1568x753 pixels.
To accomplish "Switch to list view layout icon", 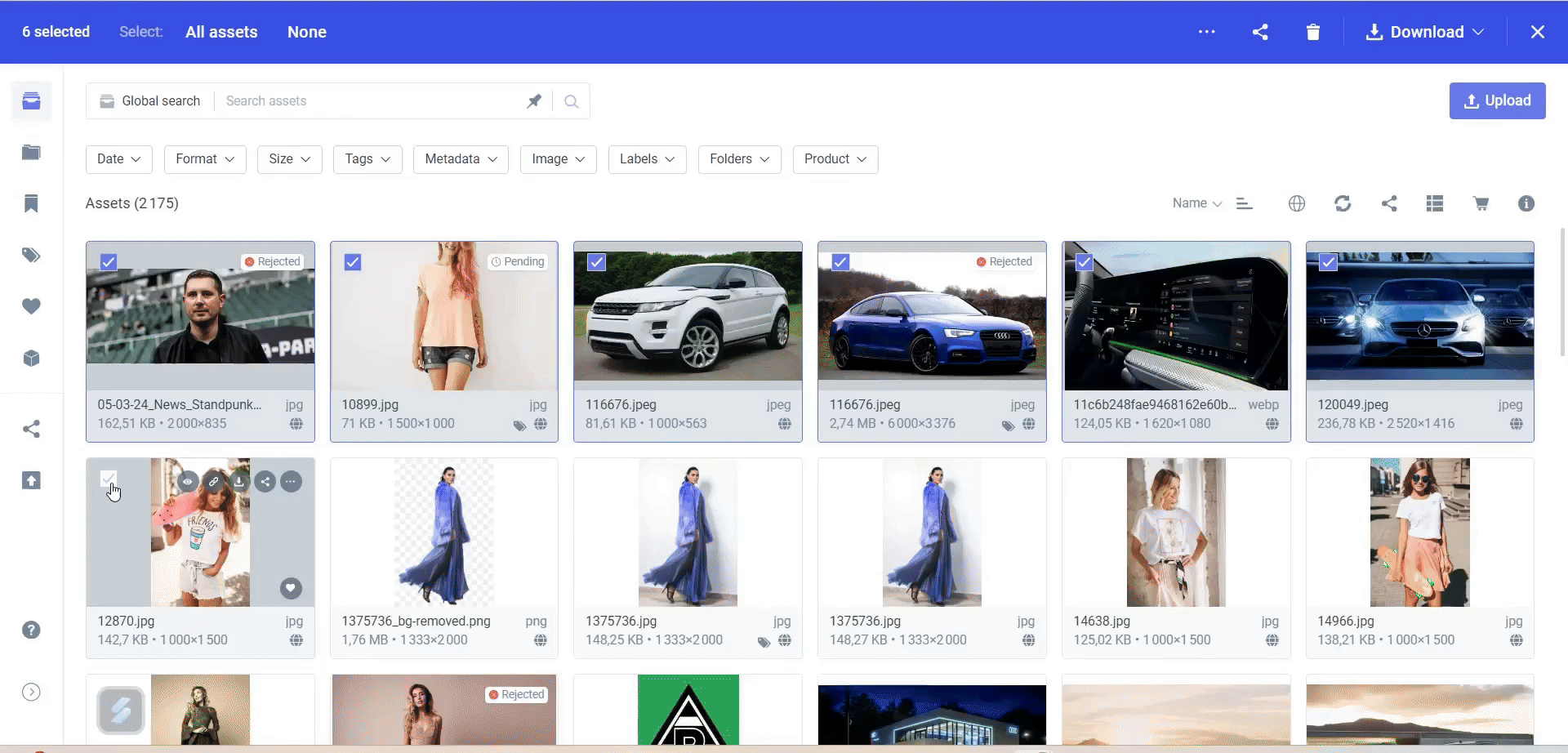I will [1435, 203].
